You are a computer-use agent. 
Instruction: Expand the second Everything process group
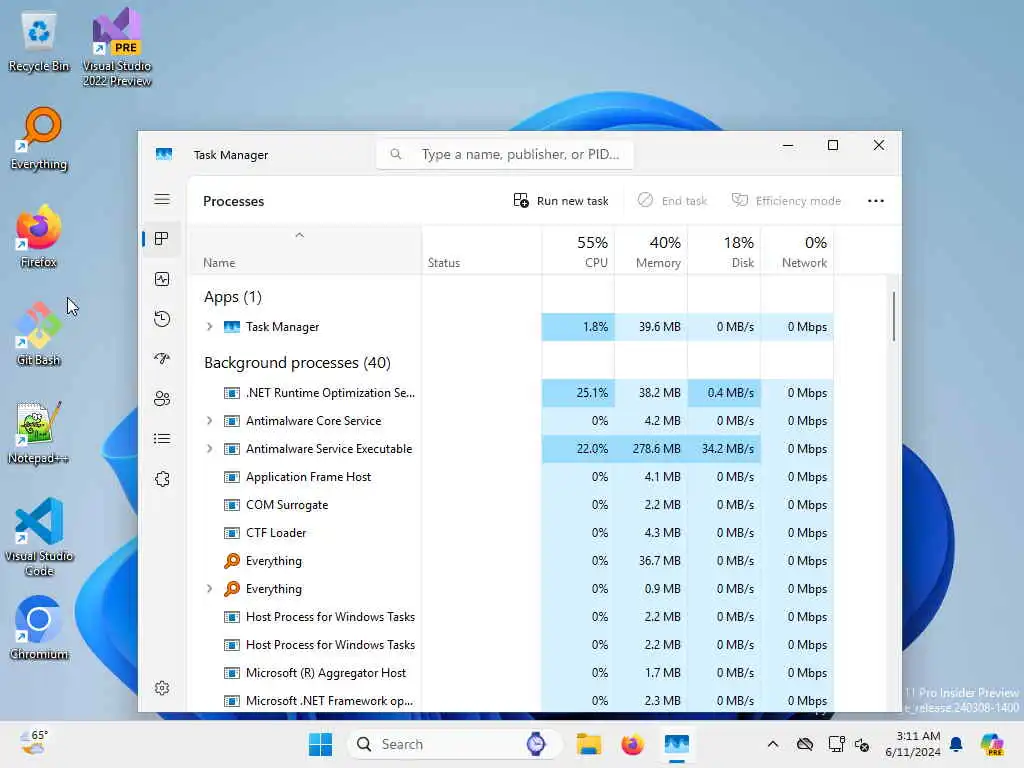[x=210, y=588]
